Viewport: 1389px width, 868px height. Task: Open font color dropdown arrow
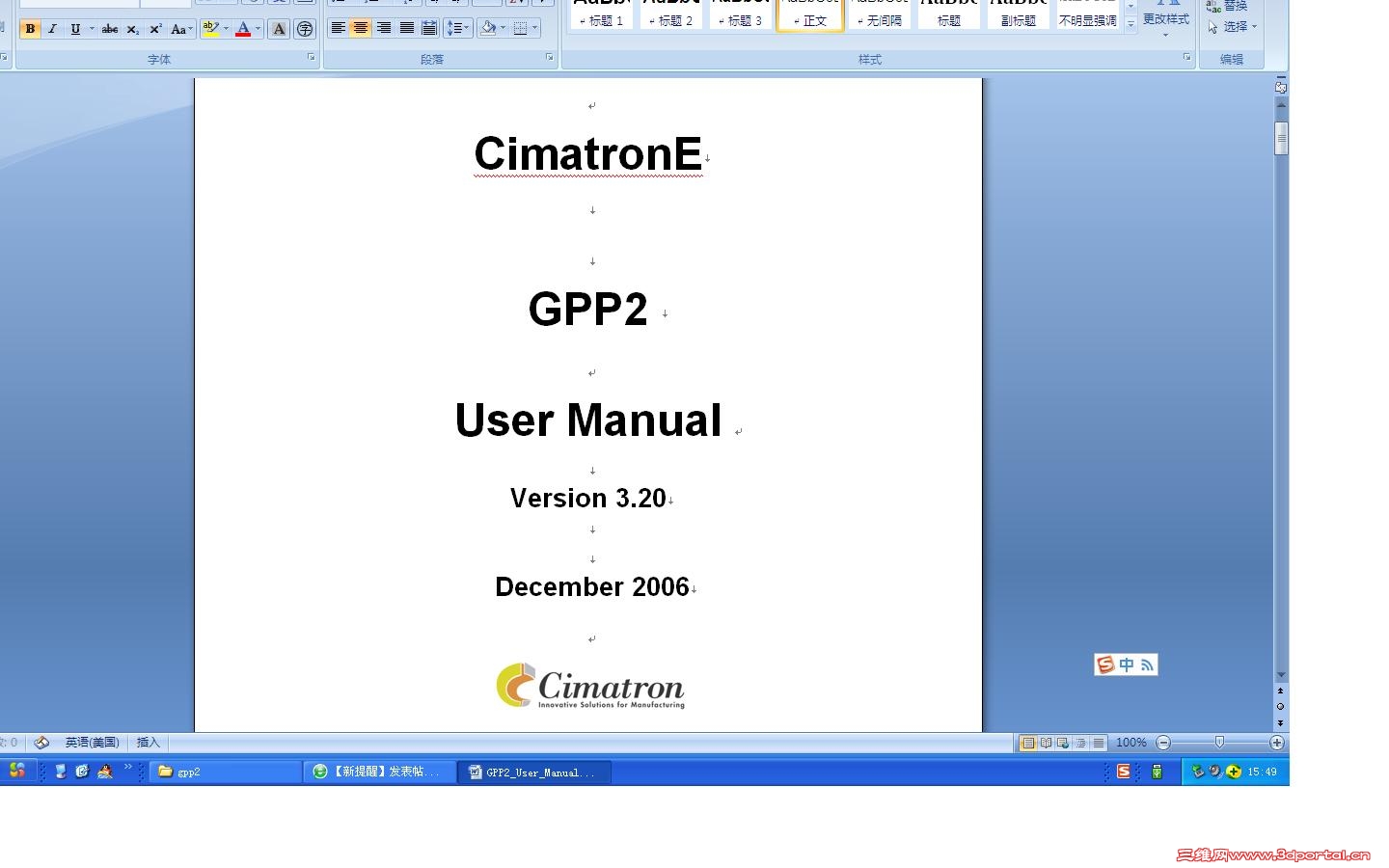(x=259, y=29)
